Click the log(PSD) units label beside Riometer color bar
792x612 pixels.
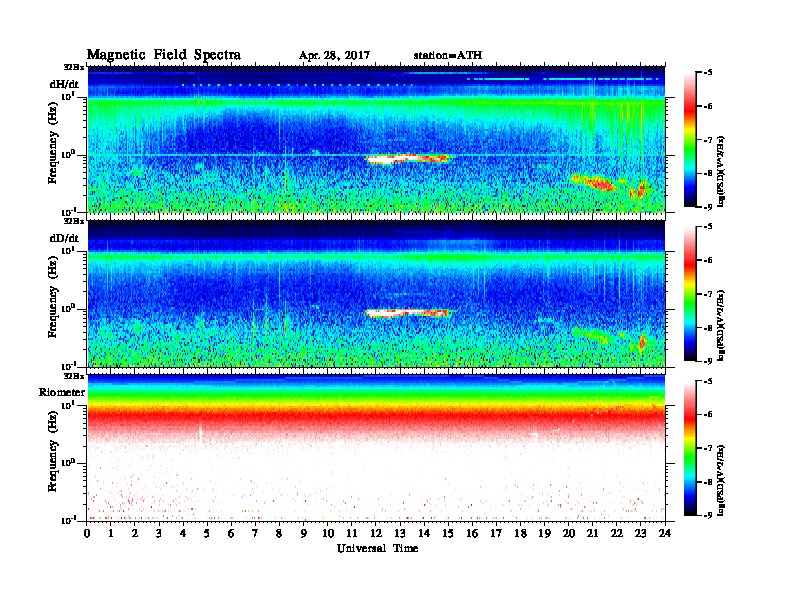[721, 480]
